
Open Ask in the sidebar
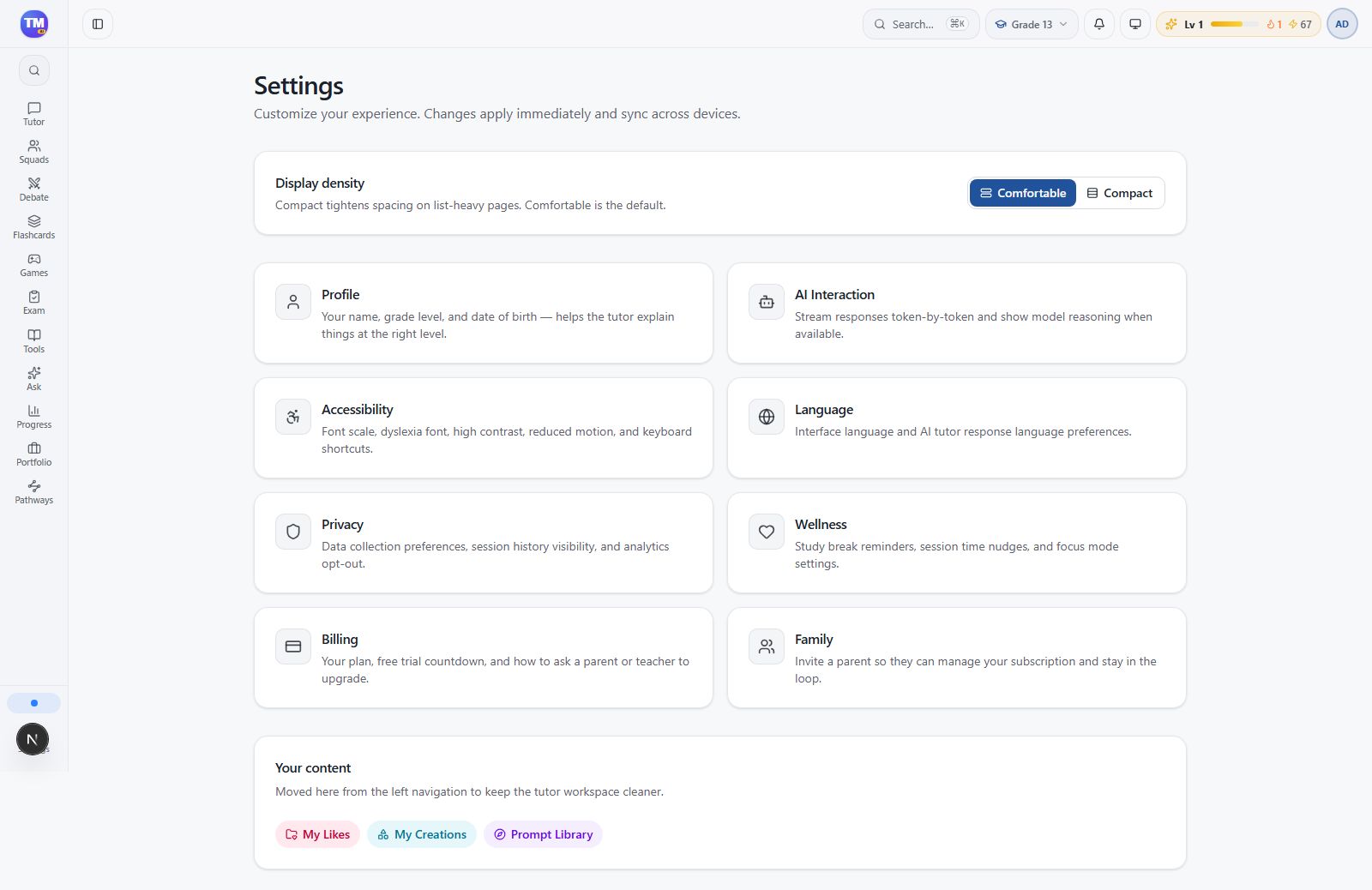(x=34, y=379)
